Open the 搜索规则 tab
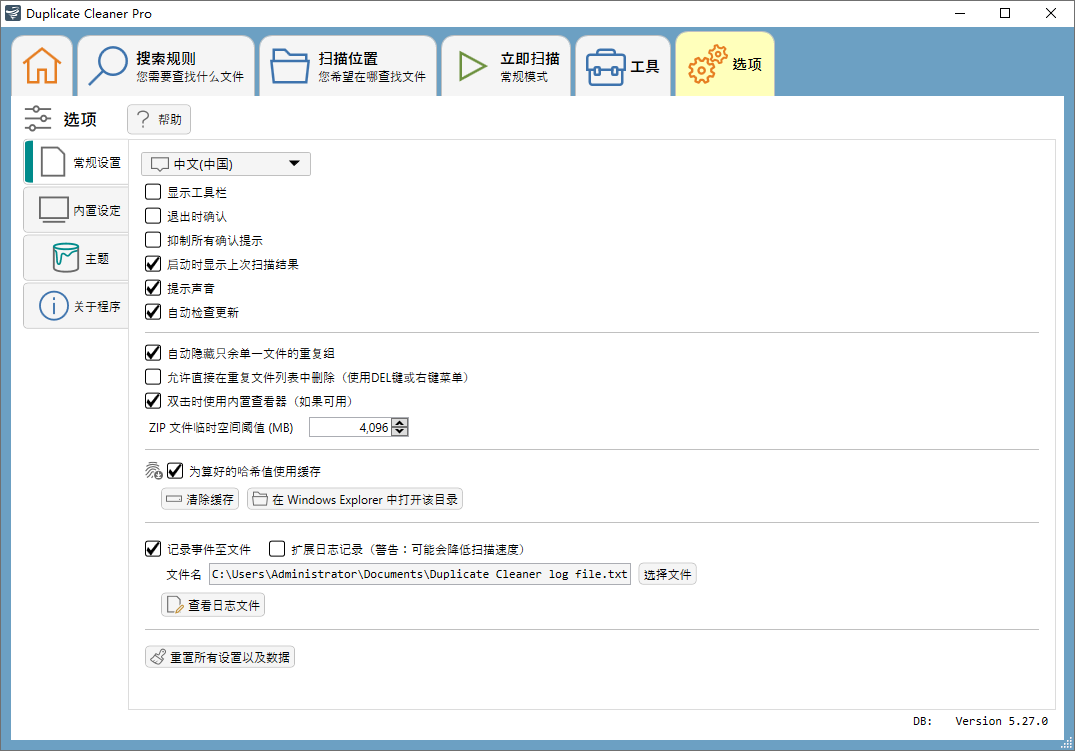1075x751 pixels. tap(165, 66)
